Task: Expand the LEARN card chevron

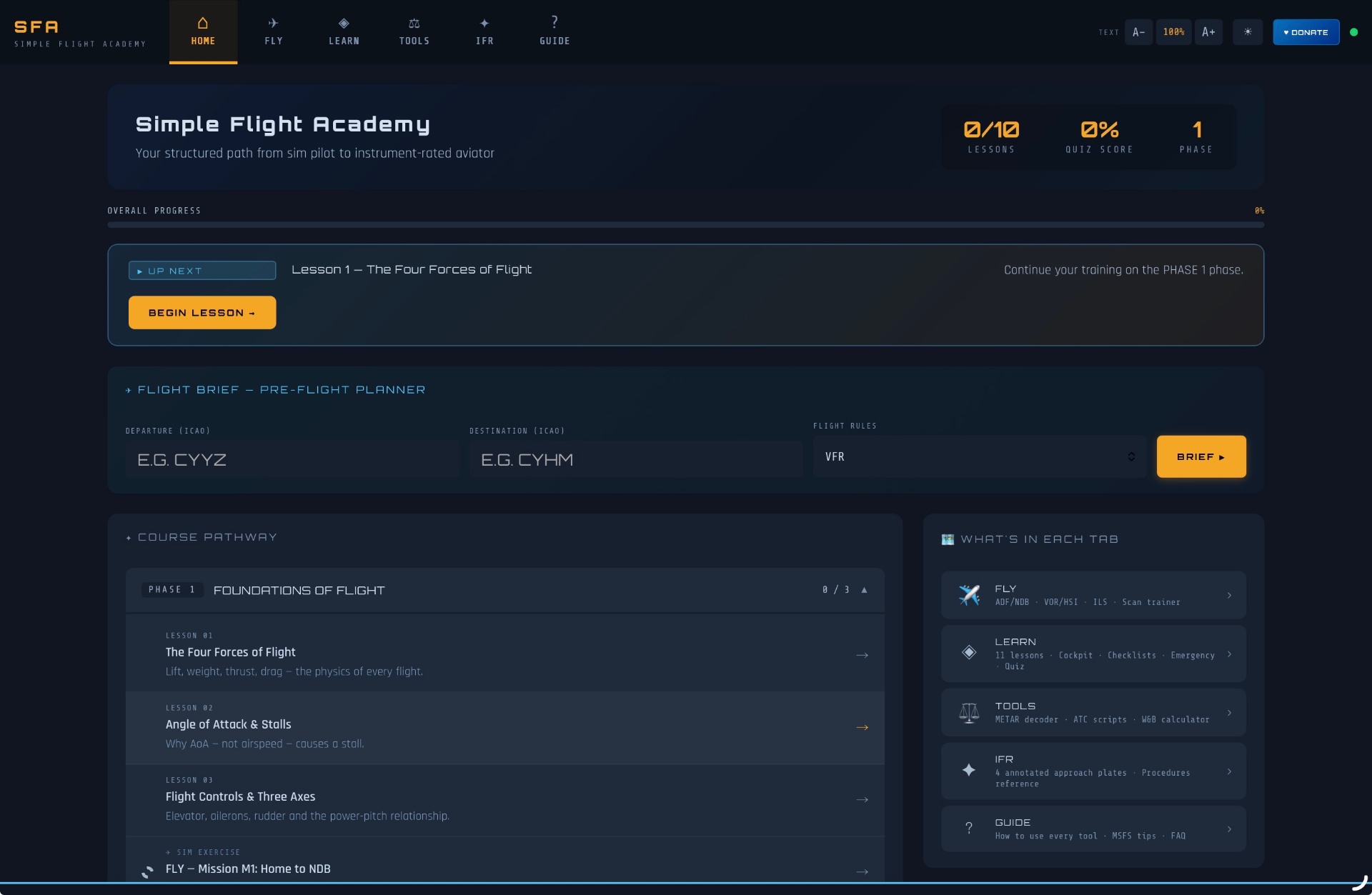Action: (1229, 654)
